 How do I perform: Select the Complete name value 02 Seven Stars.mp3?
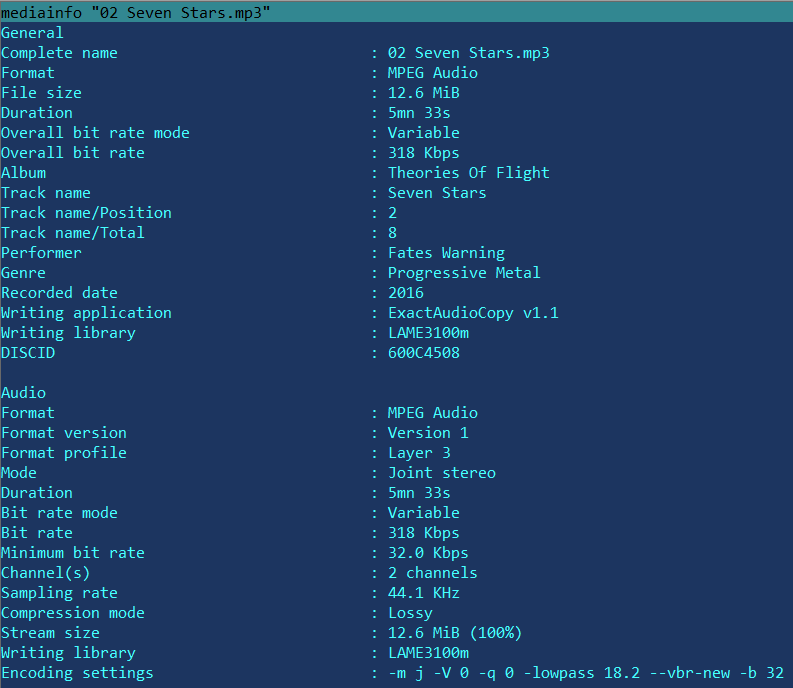click(468, 53)
